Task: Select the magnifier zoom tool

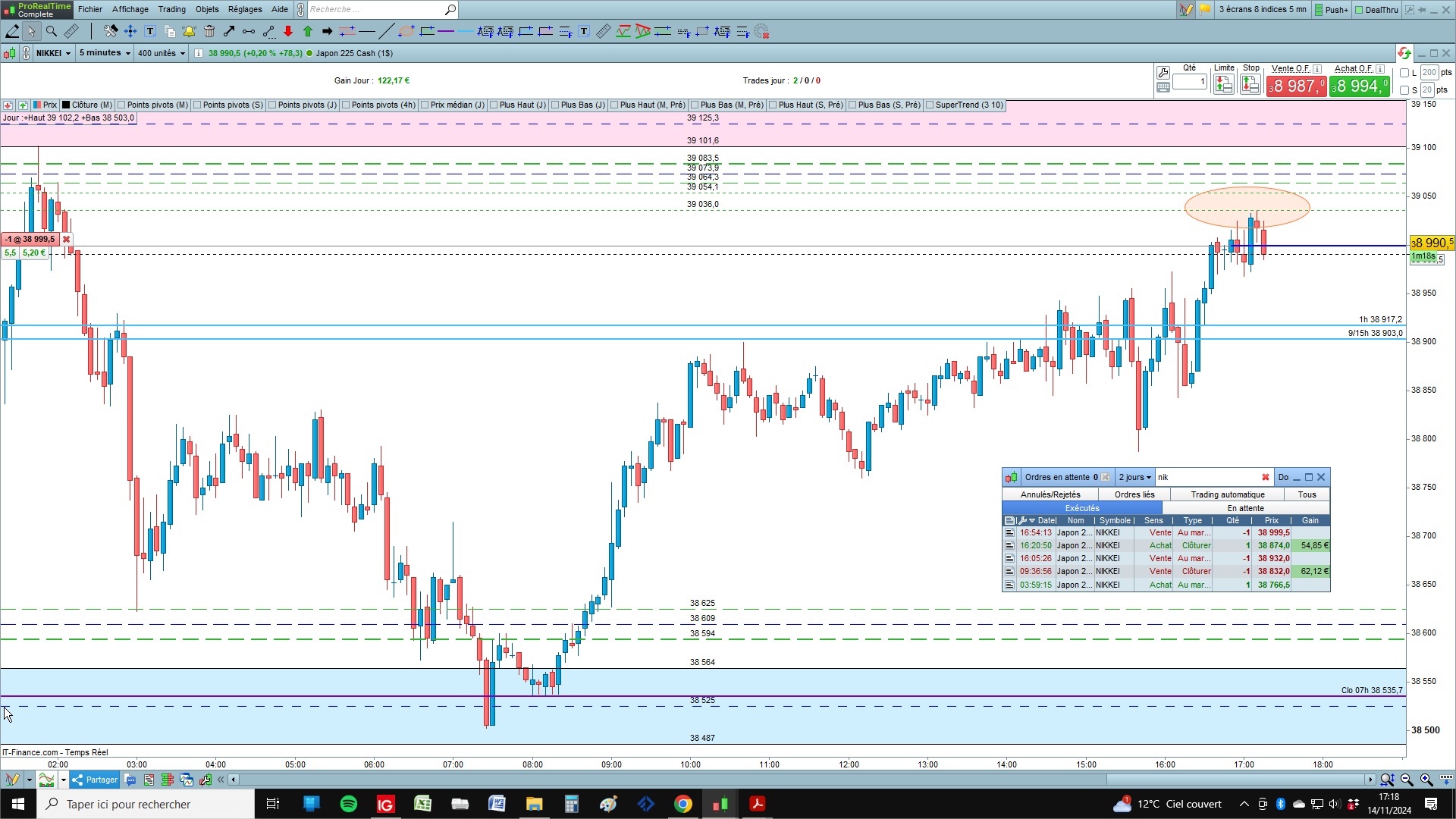Action: [52, 31]
